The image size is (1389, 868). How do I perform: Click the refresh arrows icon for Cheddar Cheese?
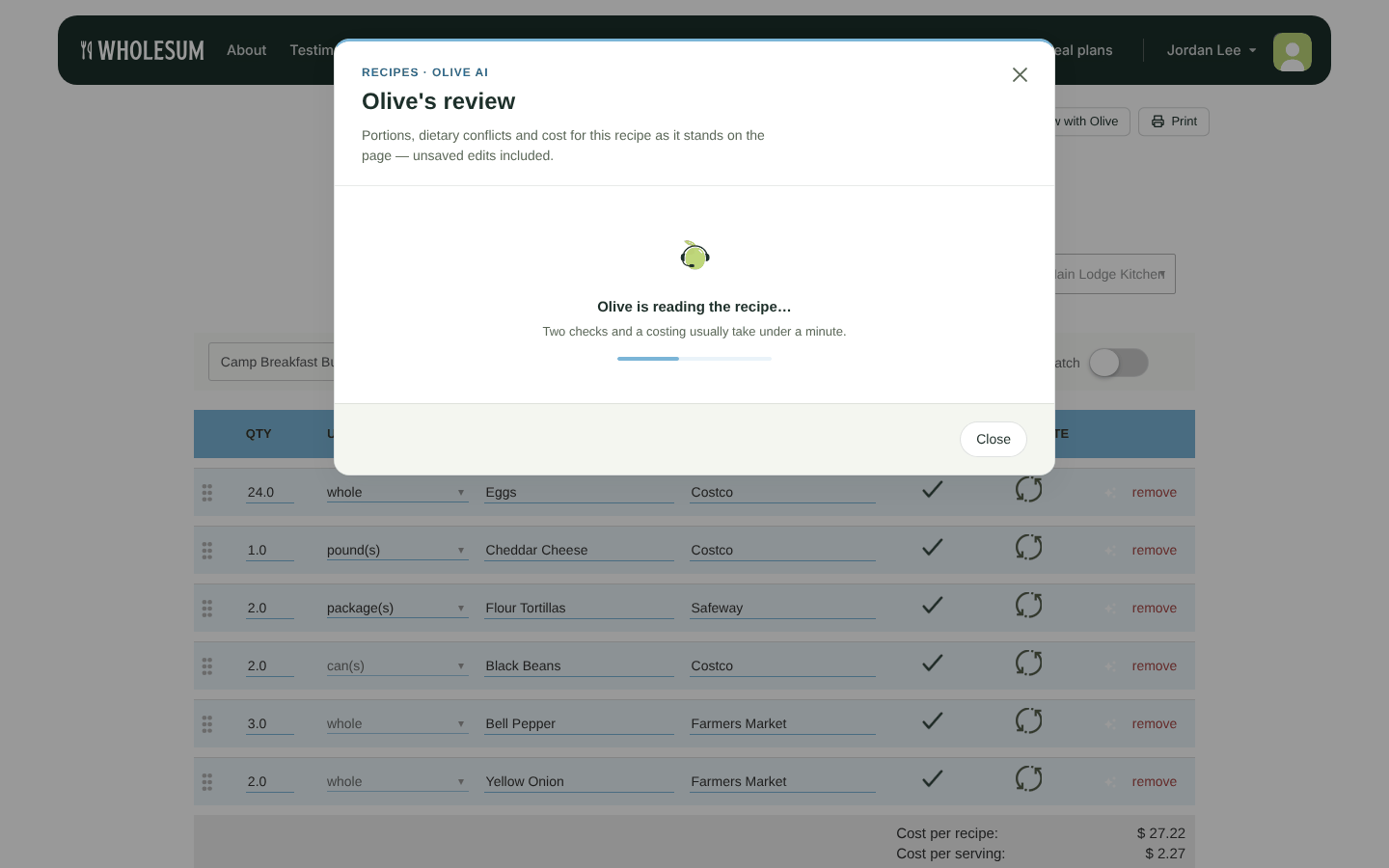click(1029, 548)
